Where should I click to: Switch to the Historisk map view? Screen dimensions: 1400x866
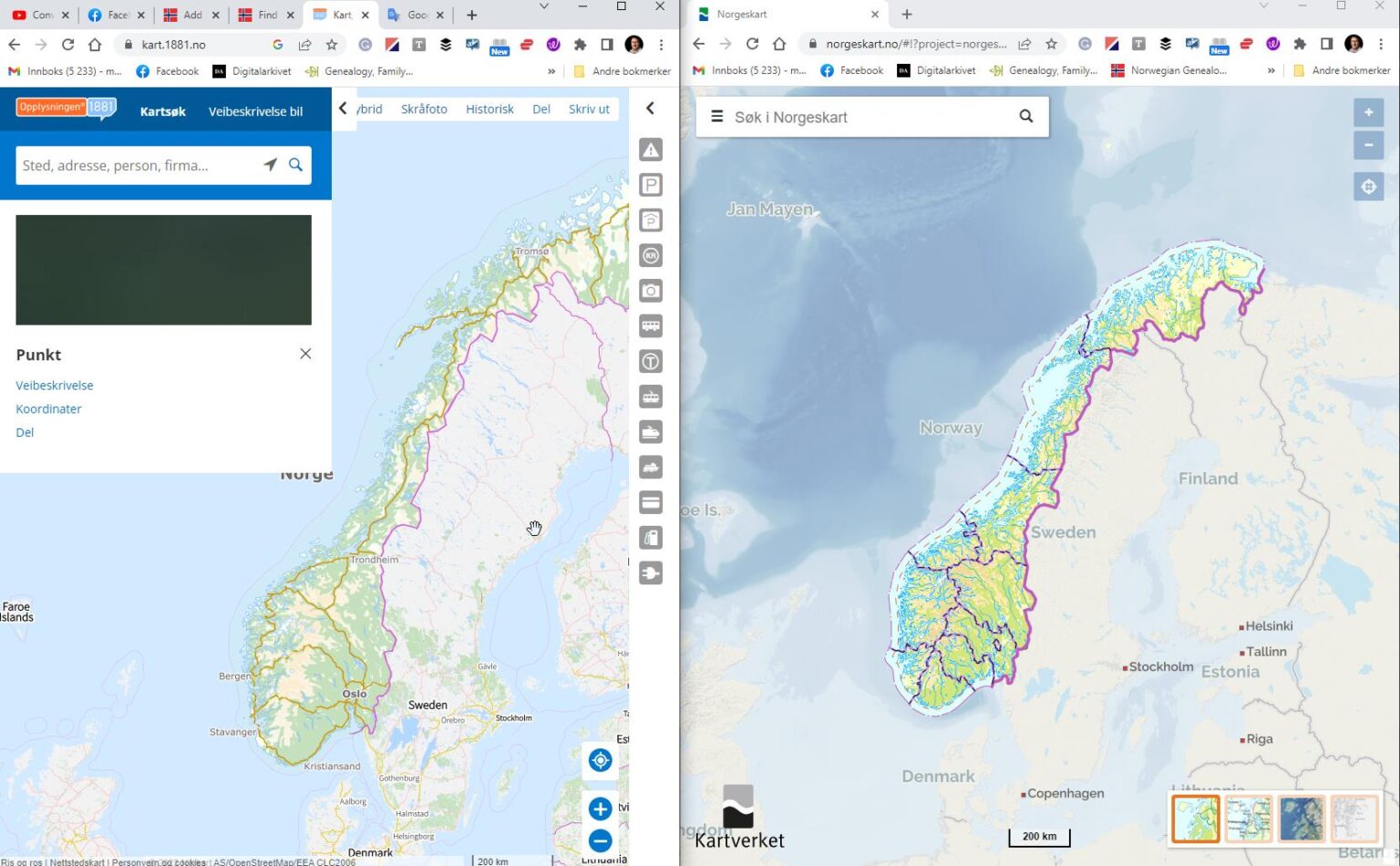(489, 108)
